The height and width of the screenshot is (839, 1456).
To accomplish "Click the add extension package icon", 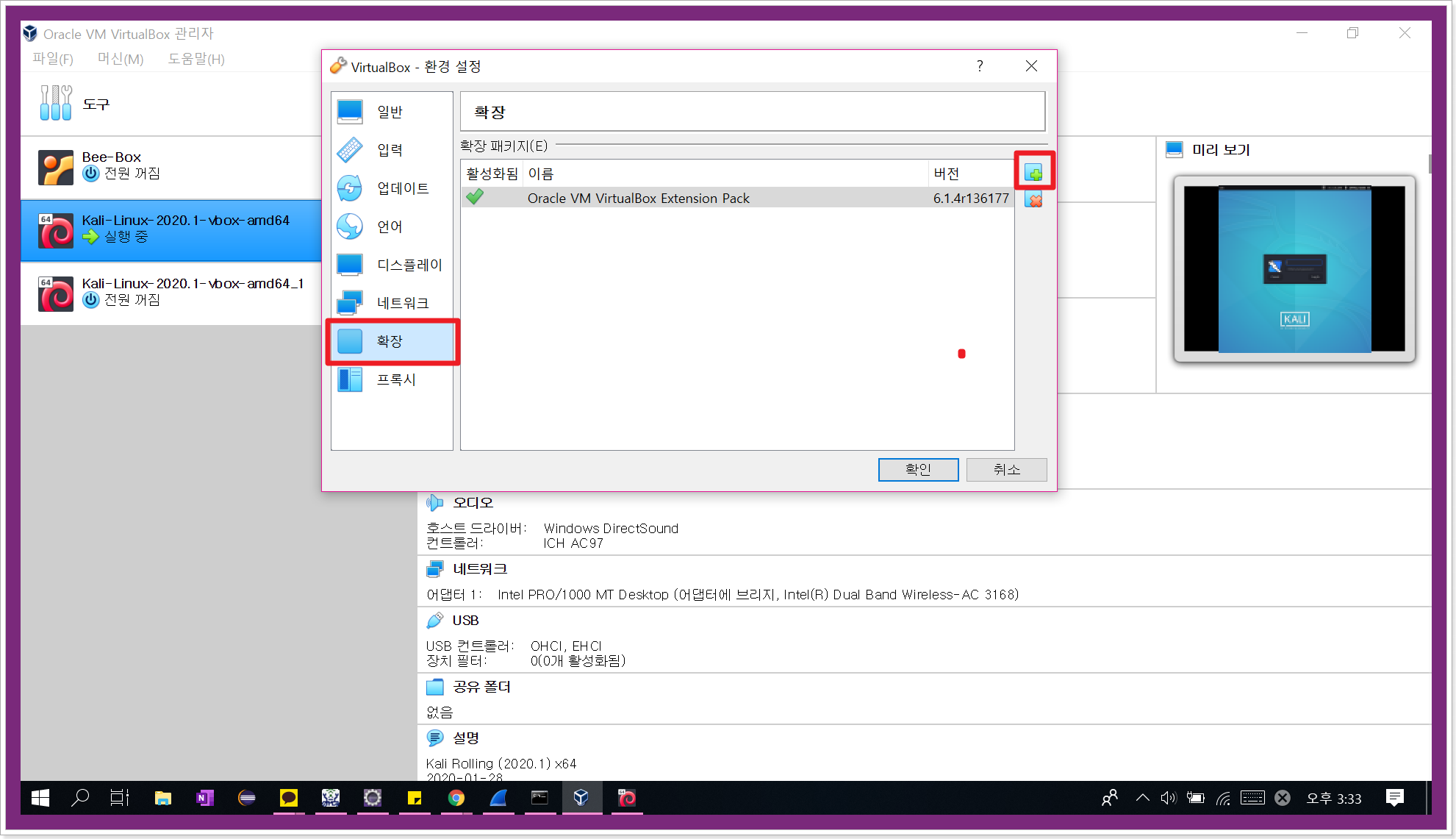I will click(1033, 173).
